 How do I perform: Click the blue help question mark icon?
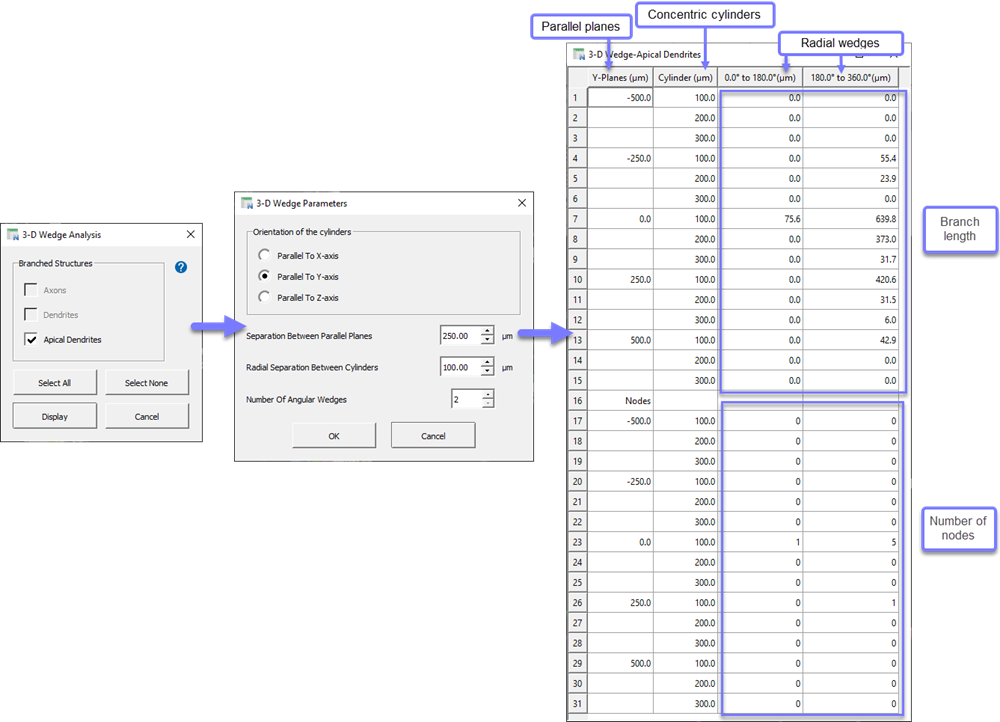[181, 267]
